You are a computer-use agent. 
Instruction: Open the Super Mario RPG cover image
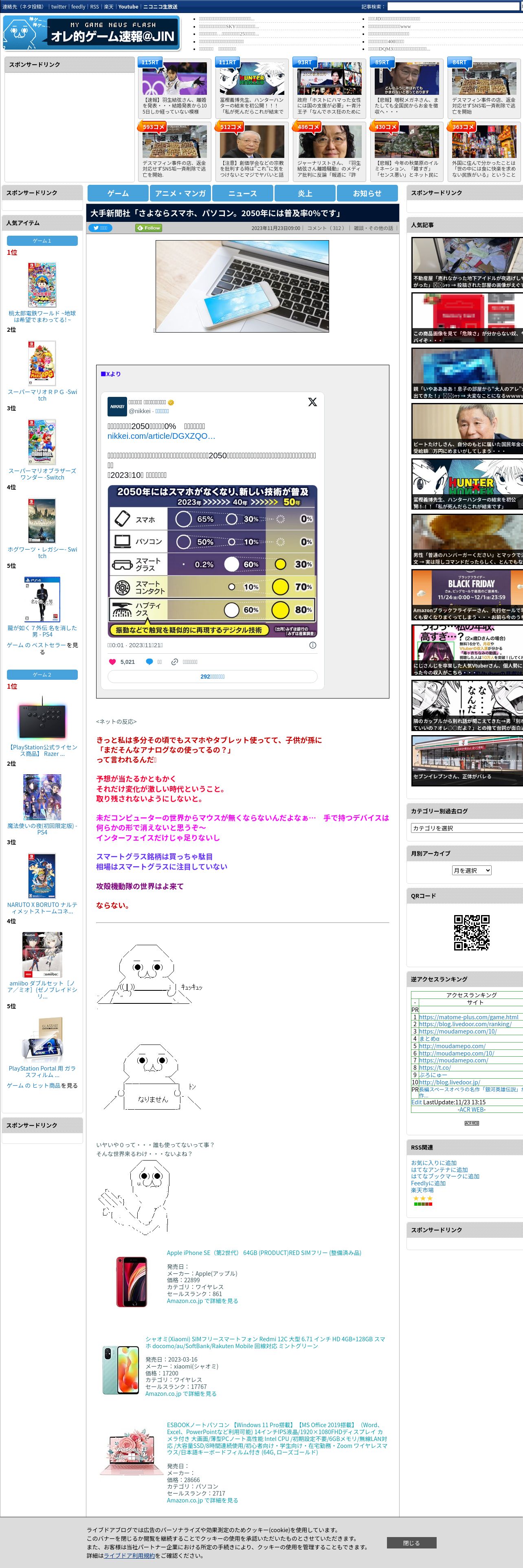point(42,364)
